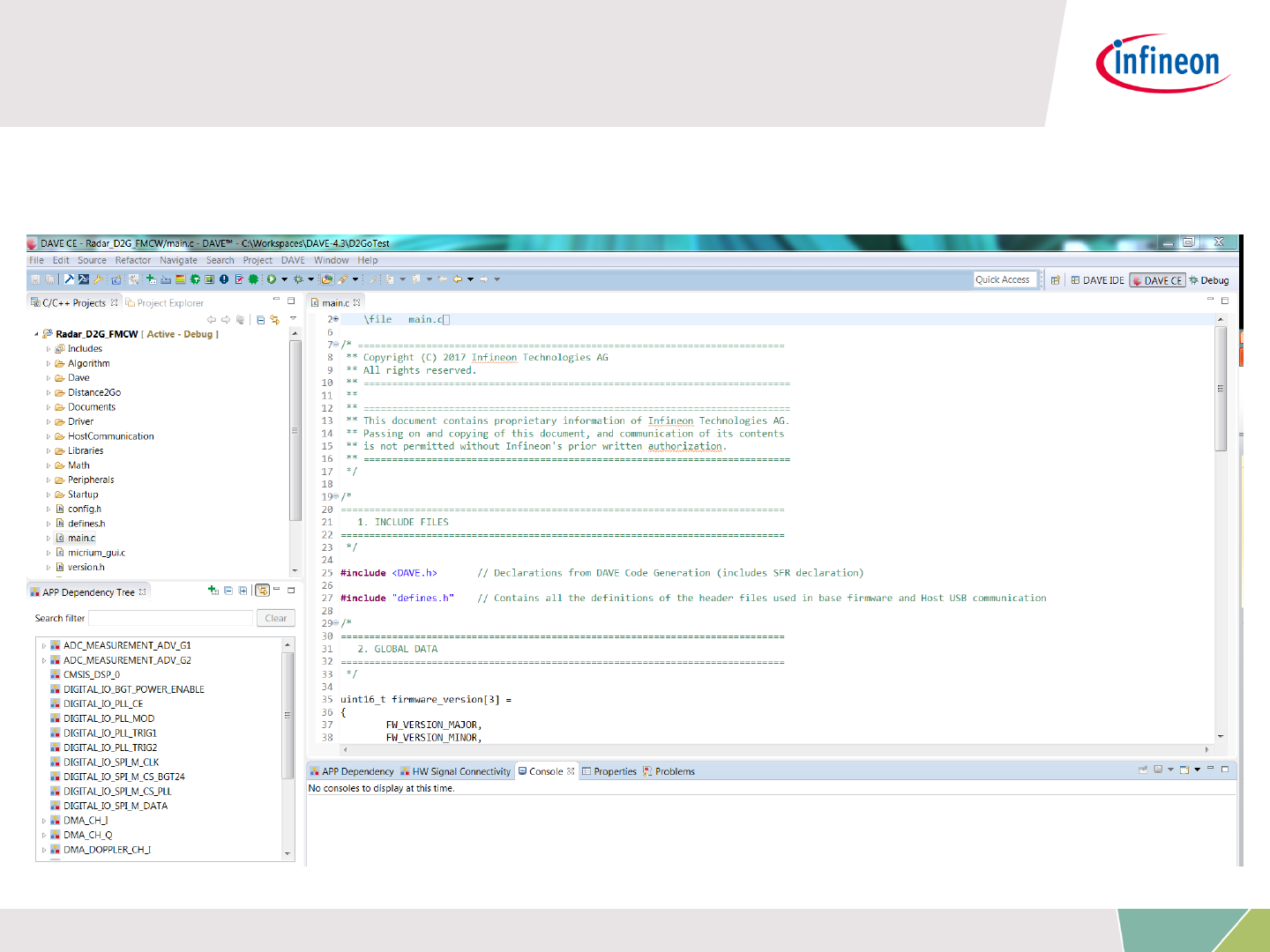Toggle code folding at line 7 comment
The image size is (1270, 952).
[x=336, y=345]
